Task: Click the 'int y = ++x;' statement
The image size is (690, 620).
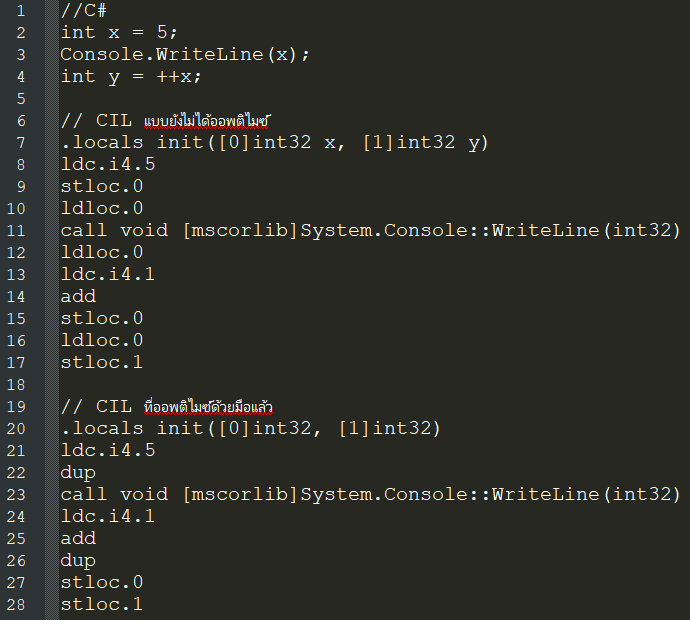Action: 131,77
